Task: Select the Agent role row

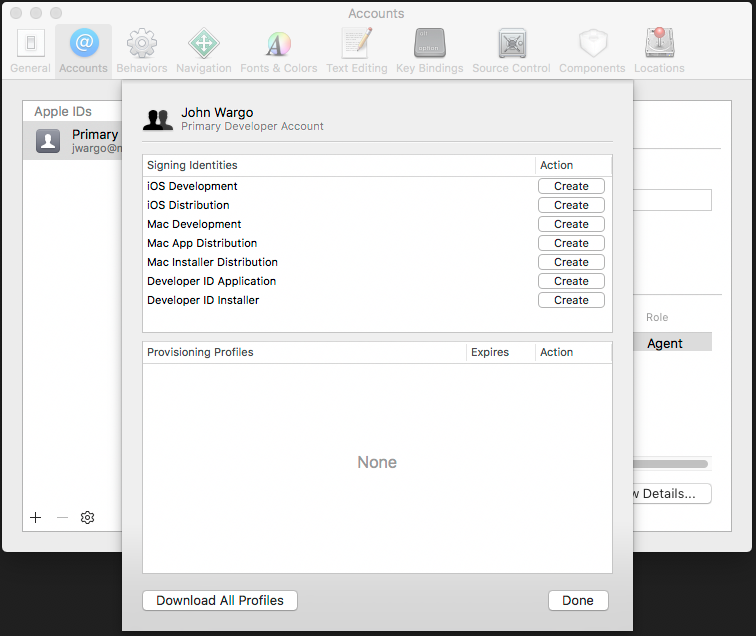Action: pos(672,342)
